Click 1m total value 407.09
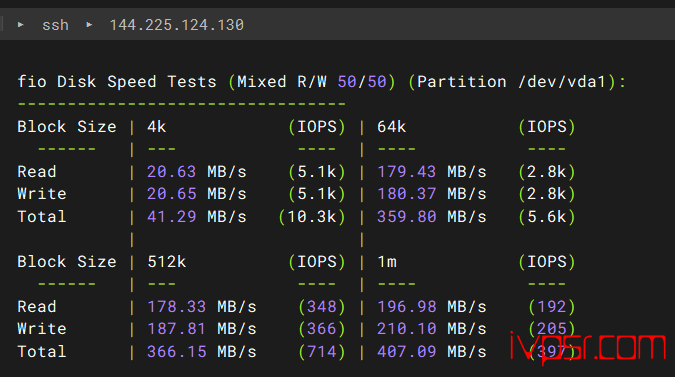The height and width of the screenshot is (377, 675). (x=406, y=352)
